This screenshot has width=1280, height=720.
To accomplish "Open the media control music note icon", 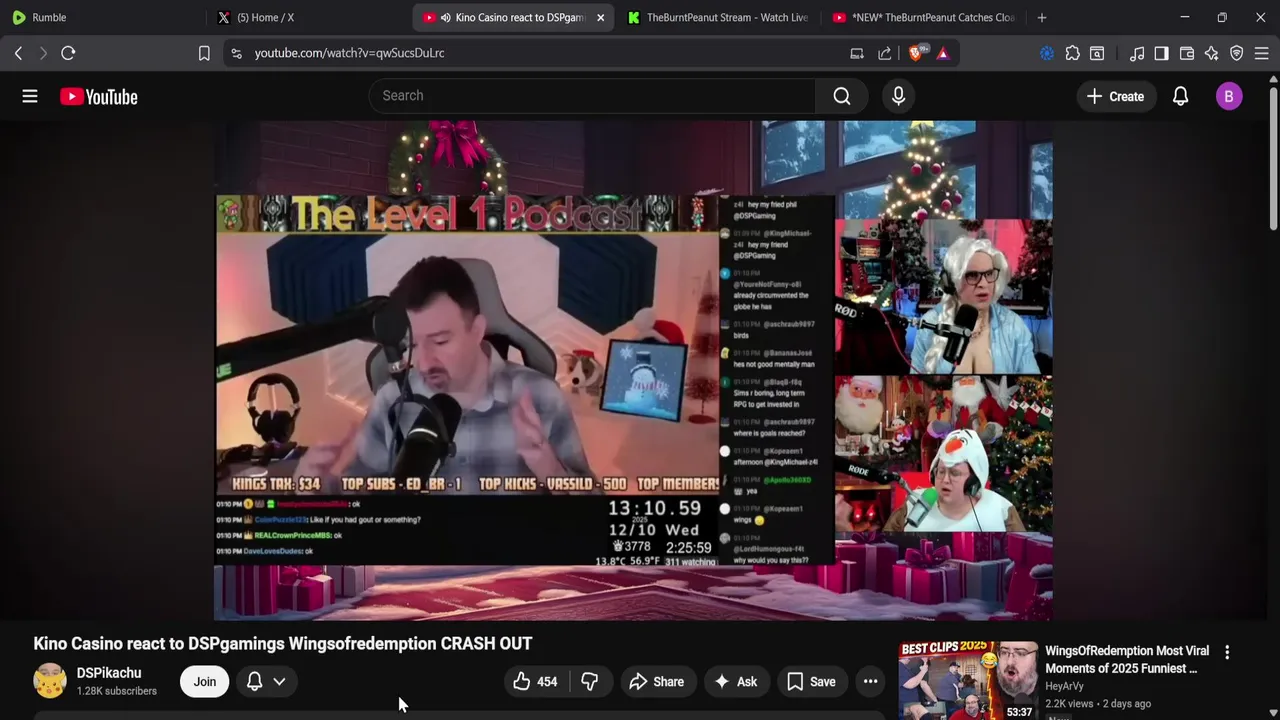I will pyautogui.click(x=1137, y=53).
